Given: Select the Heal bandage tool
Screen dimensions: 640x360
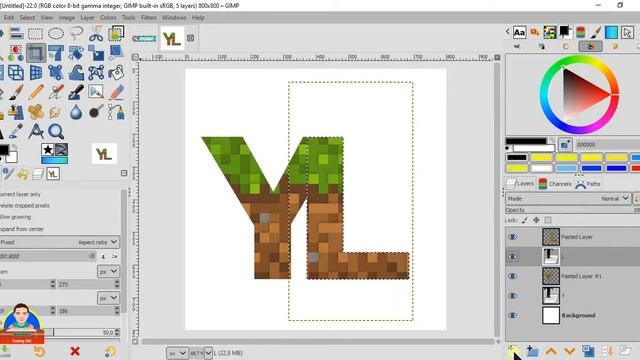Looking at the screenshot, I should [36, 112].
